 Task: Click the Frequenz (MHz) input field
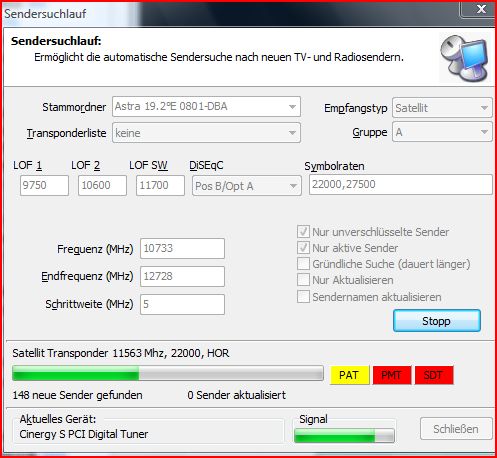(182, 248)
